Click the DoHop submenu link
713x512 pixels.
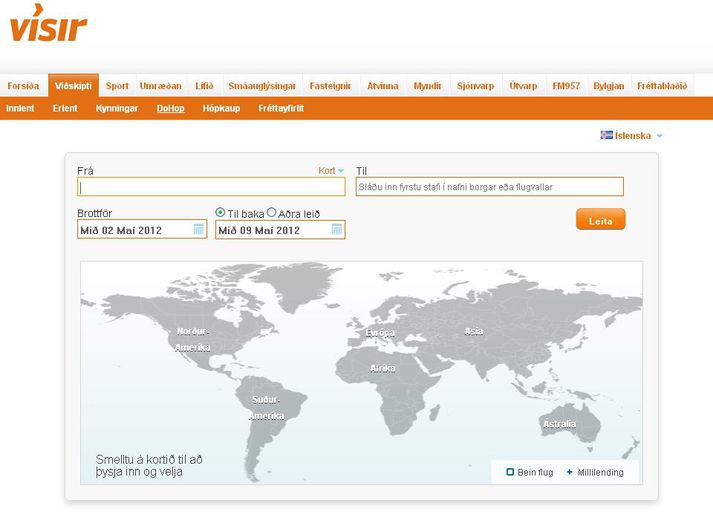[171, 108]
